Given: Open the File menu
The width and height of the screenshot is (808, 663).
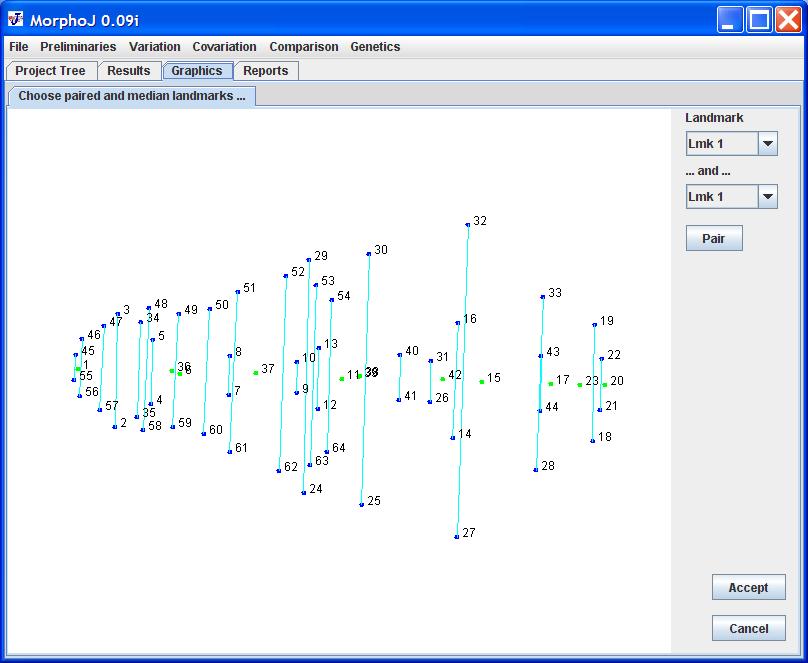Looking at the screenshot, I should (x=18, y=47).
